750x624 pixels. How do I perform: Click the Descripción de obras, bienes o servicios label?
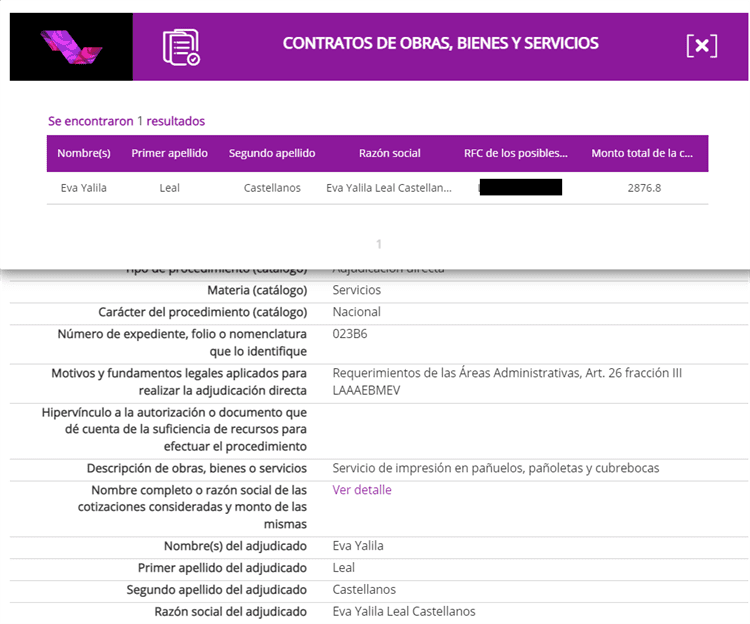click(197, 468)
